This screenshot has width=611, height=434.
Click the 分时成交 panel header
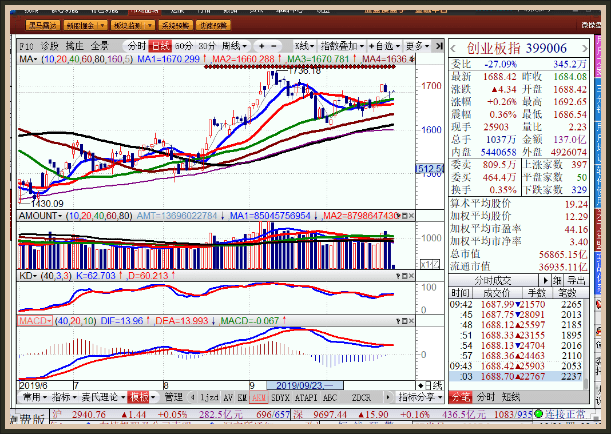tap(493, 280)
